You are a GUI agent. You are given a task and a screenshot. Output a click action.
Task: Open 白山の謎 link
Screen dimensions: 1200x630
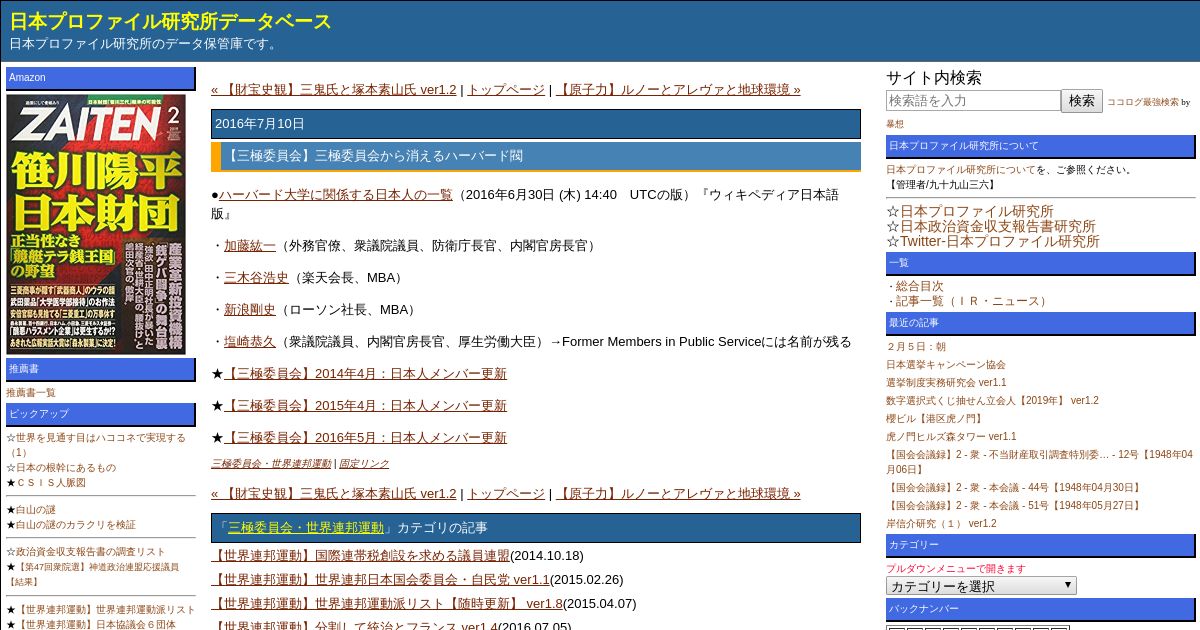click(x=36, y=509)
